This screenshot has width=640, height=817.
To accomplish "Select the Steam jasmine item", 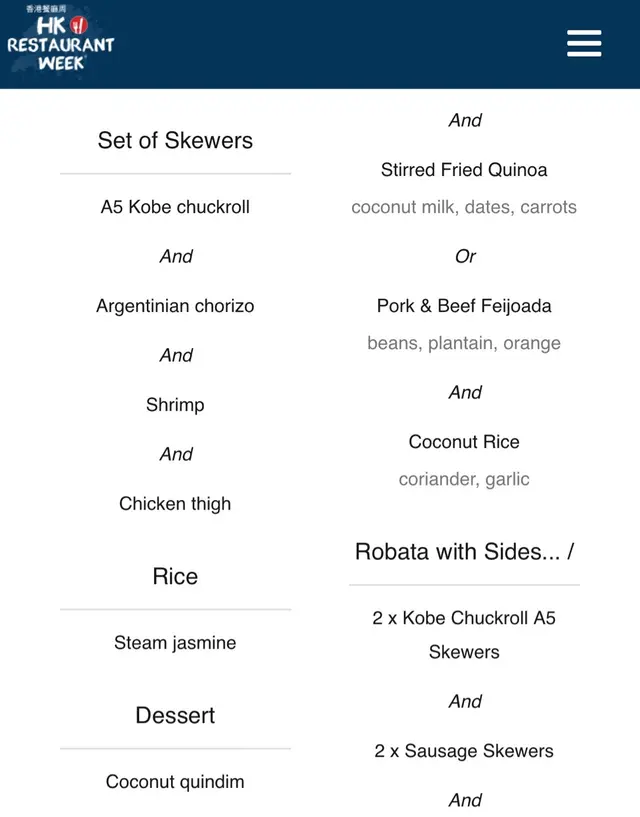I will coord(175,643).
